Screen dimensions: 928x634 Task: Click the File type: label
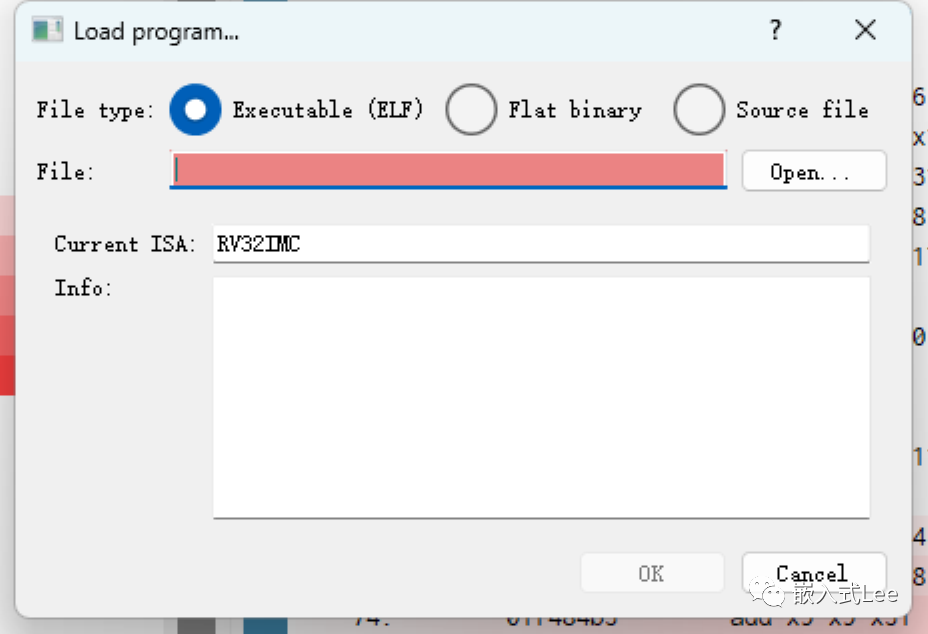95,110
